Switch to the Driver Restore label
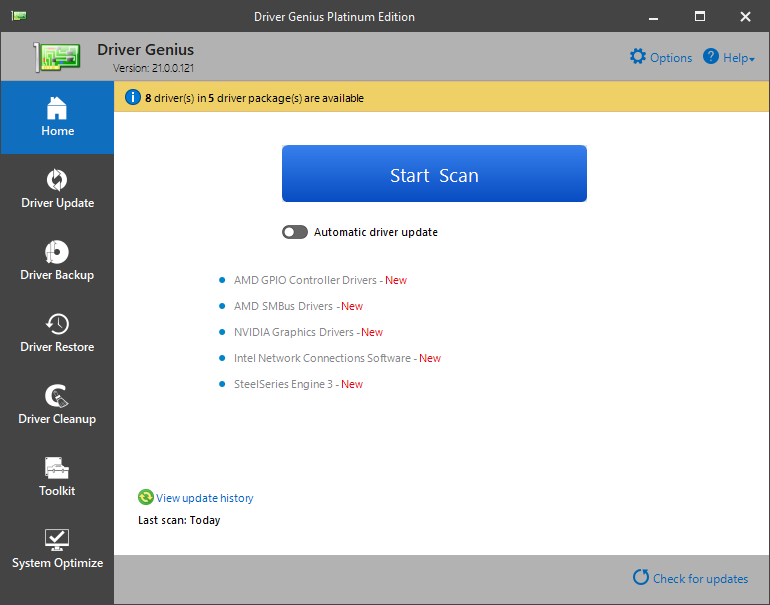This screenshot has width=770, height=605. coord(57,347)
